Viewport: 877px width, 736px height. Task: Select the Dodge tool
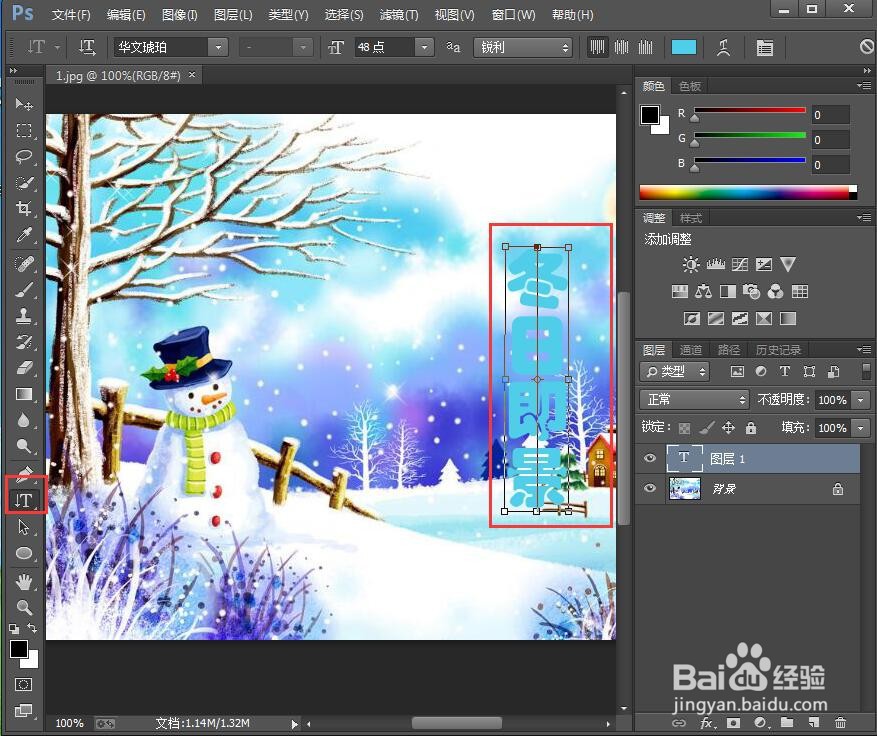(23, 446)
